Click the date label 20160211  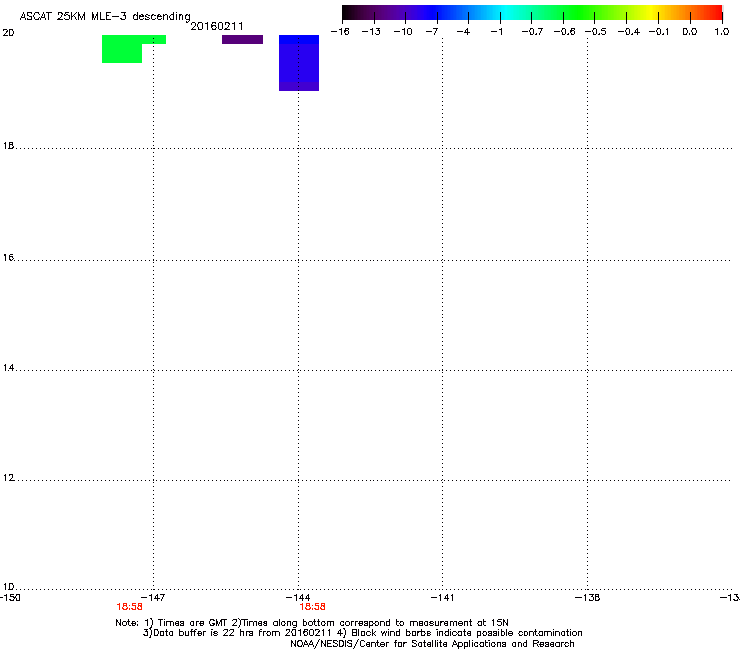(217, 26)
